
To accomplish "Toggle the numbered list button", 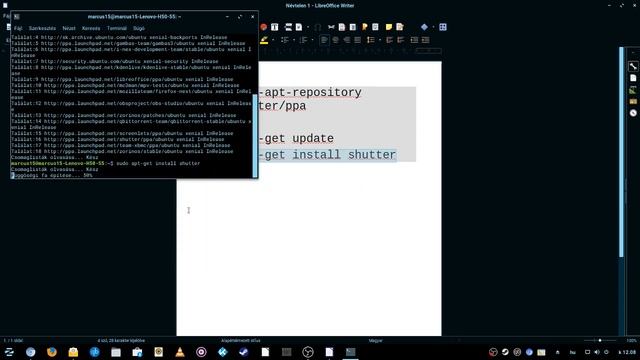I will pyautogui.click(x=303, y=40).
